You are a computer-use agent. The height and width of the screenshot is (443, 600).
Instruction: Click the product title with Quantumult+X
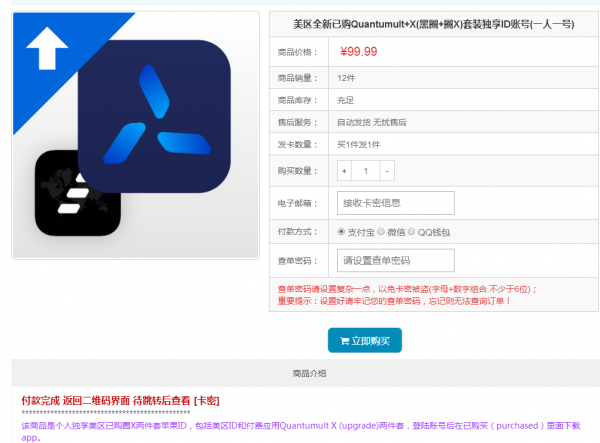(434, 24)
